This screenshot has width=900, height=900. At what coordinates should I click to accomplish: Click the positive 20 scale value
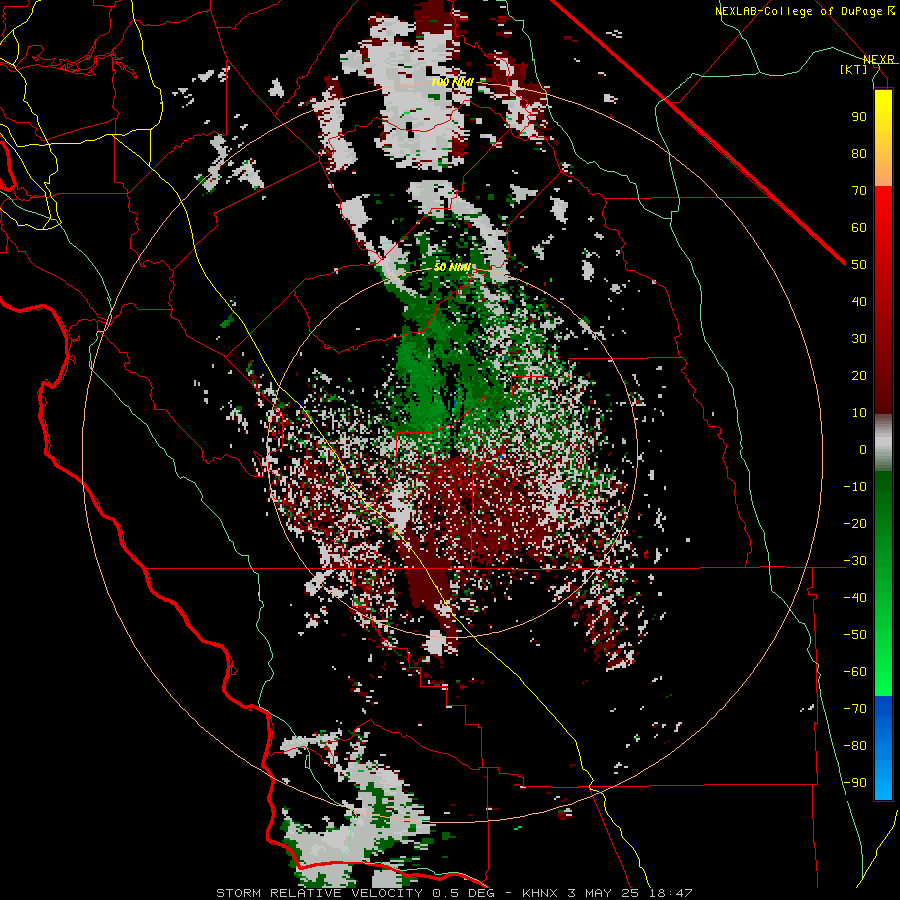(859, 375)
